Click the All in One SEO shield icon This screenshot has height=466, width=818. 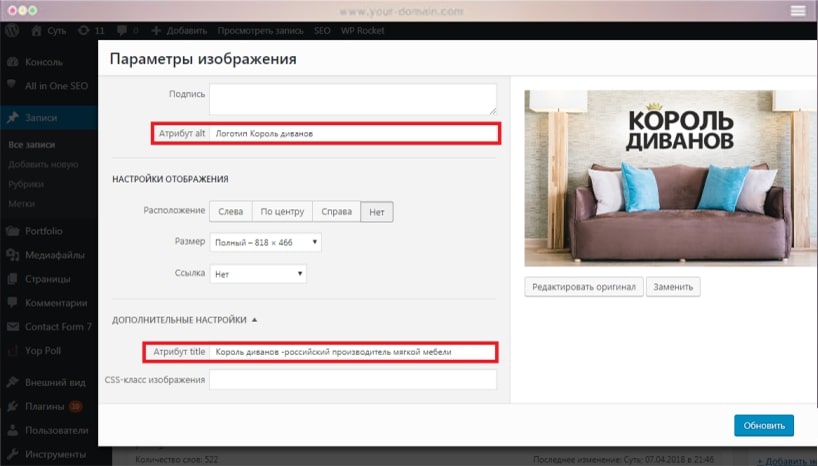coord(13,85)
